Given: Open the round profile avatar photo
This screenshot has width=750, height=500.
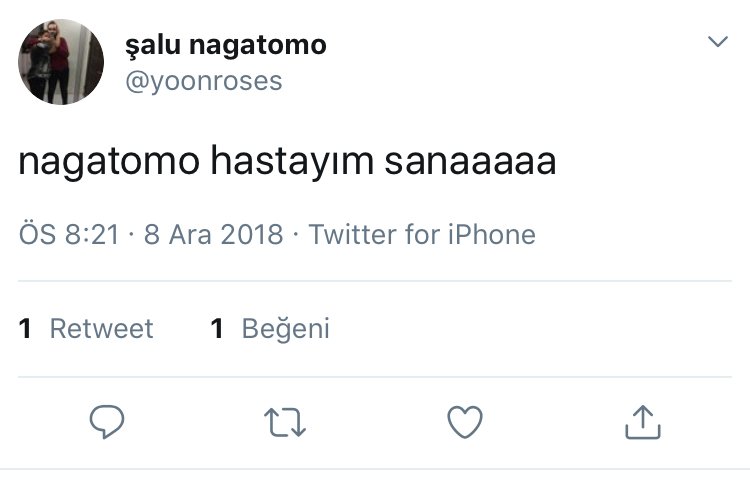Looking at the screenshot, I should pos(61,62).
